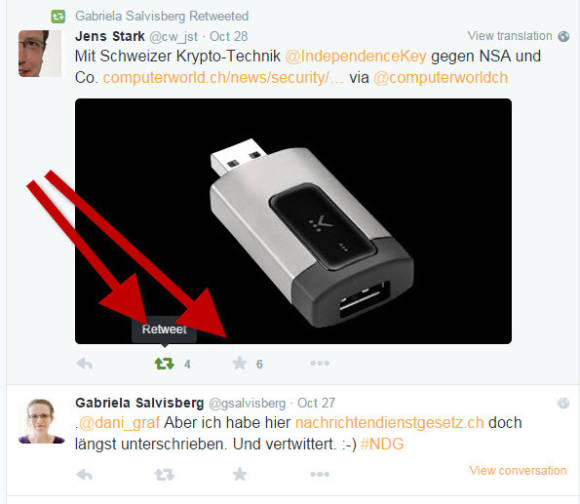Click the reply arrow on Gabriela Salvisberg's tweet
580x504 pixels.
point(84,474)
